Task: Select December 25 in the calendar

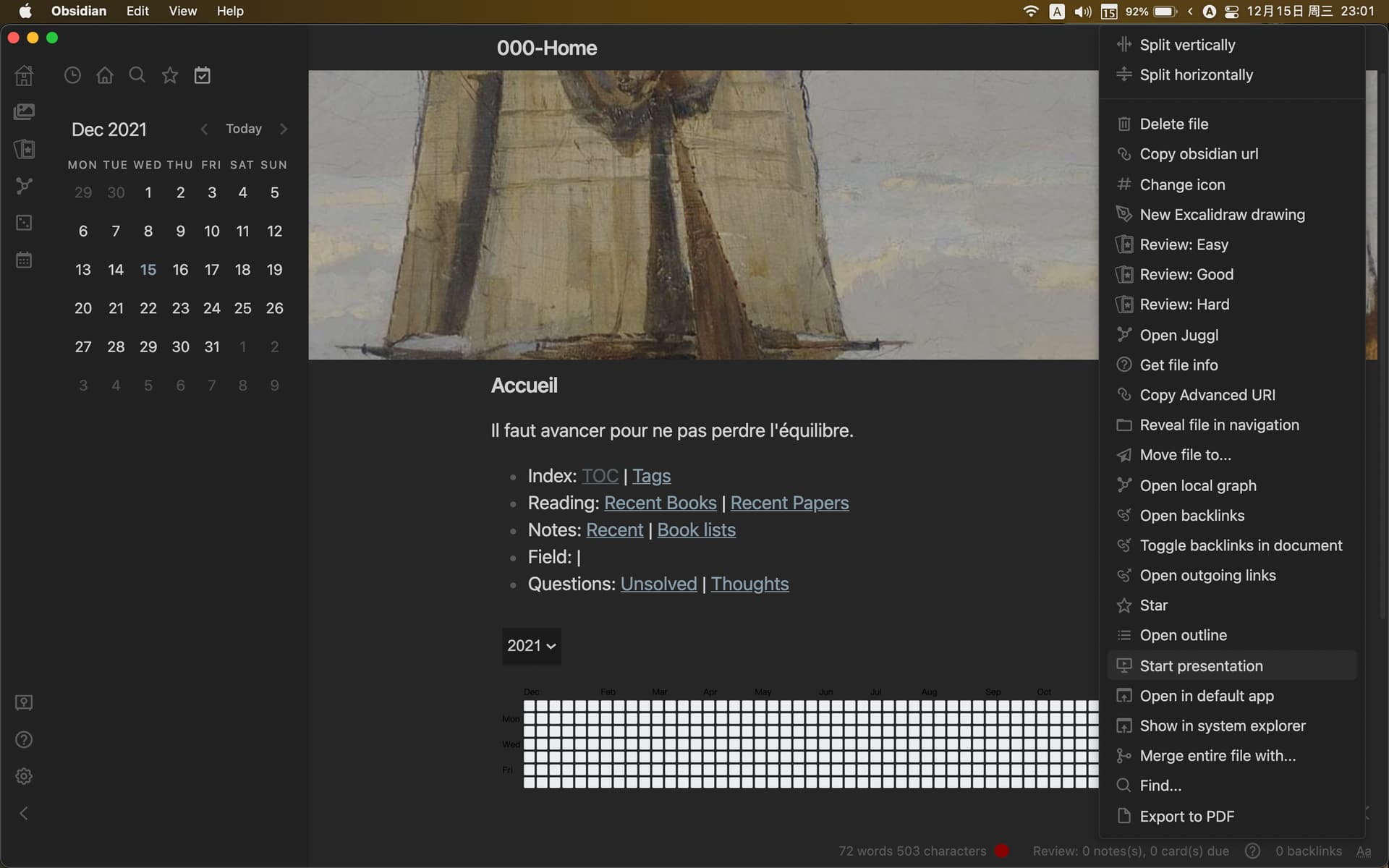Action: pos(242,308)
